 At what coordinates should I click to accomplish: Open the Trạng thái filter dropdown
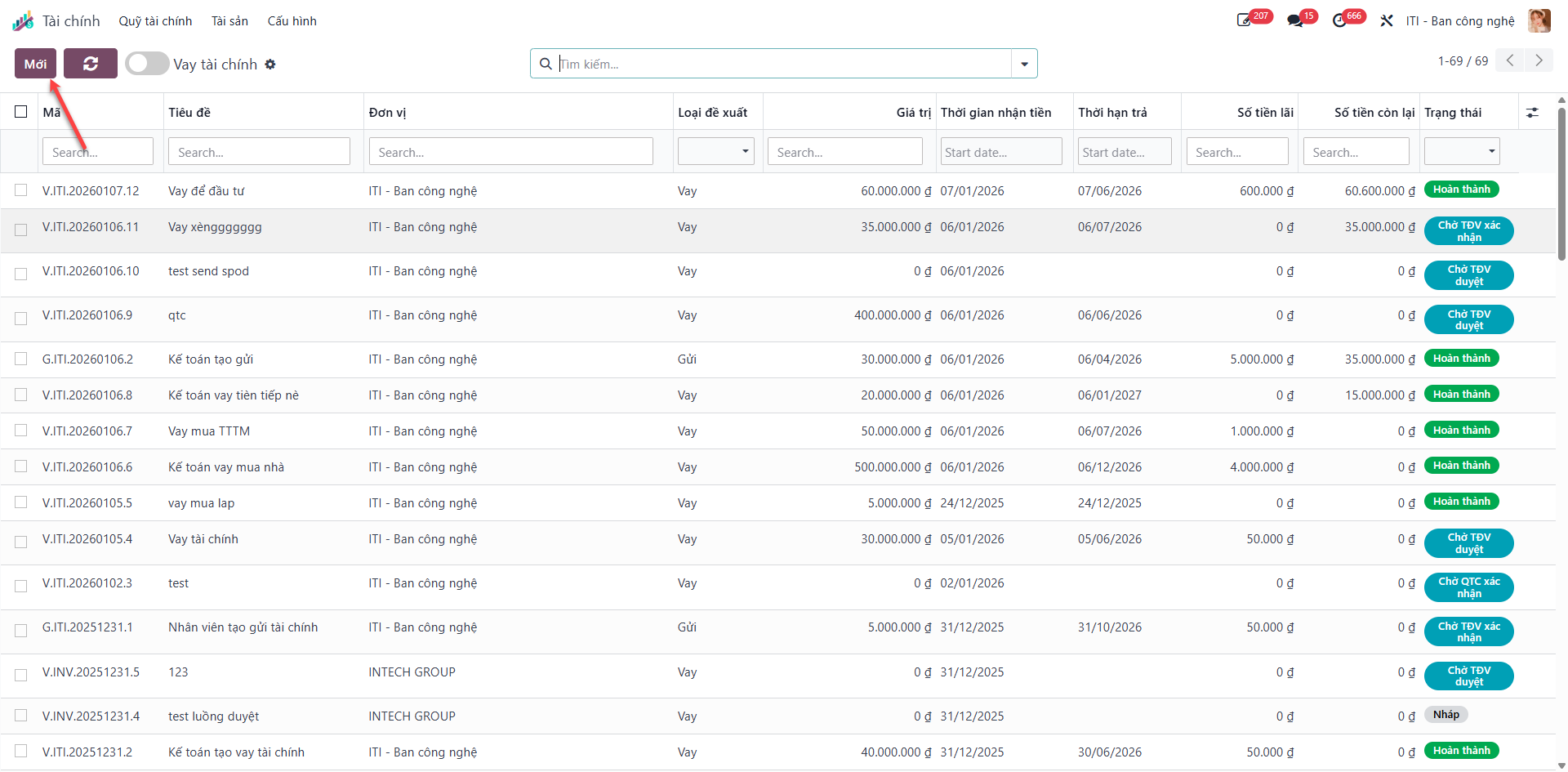(x=1462, y=151)
